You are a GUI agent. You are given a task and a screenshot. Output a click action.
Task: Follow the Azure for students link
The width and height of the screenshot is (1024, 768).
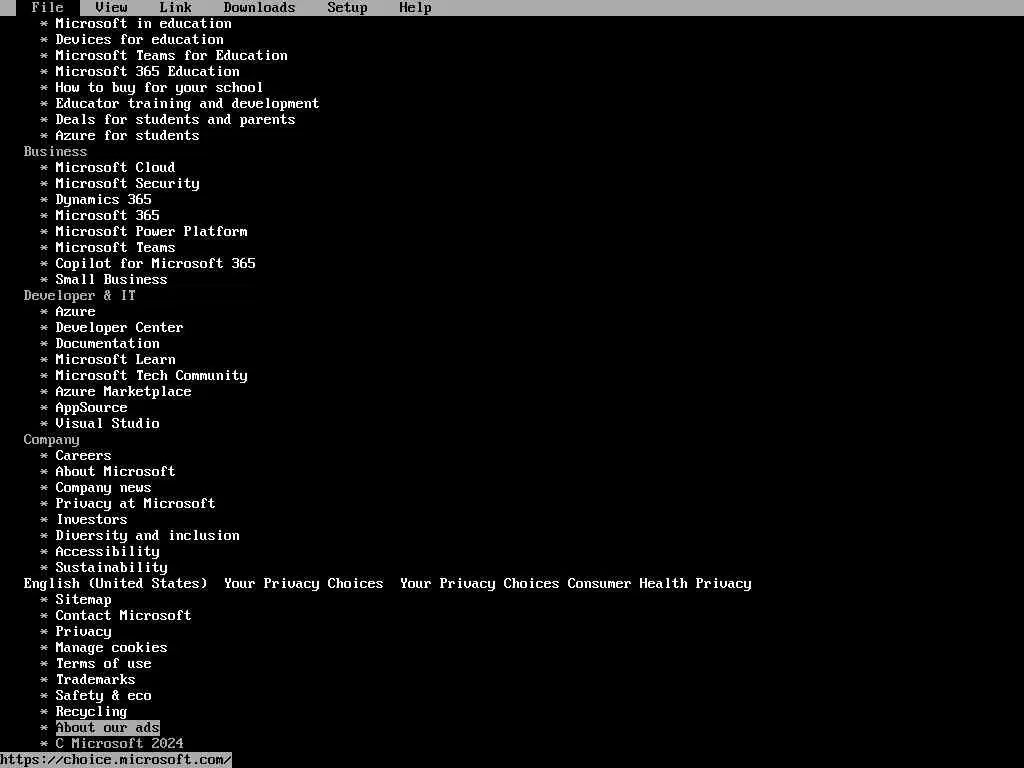point(127,135)
